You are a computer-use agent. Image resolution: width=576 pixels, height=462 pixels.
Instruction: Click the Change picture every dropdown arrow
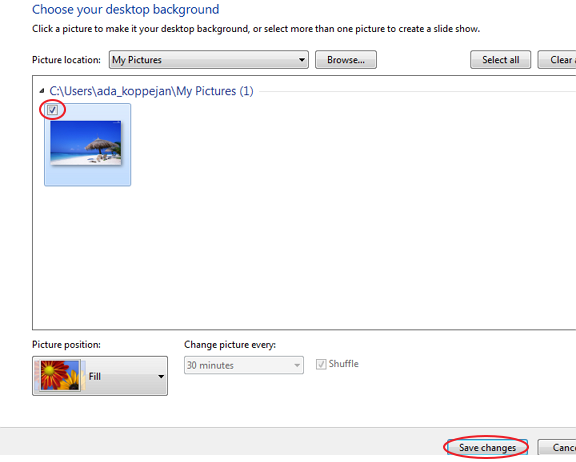[x=297, y=365]
